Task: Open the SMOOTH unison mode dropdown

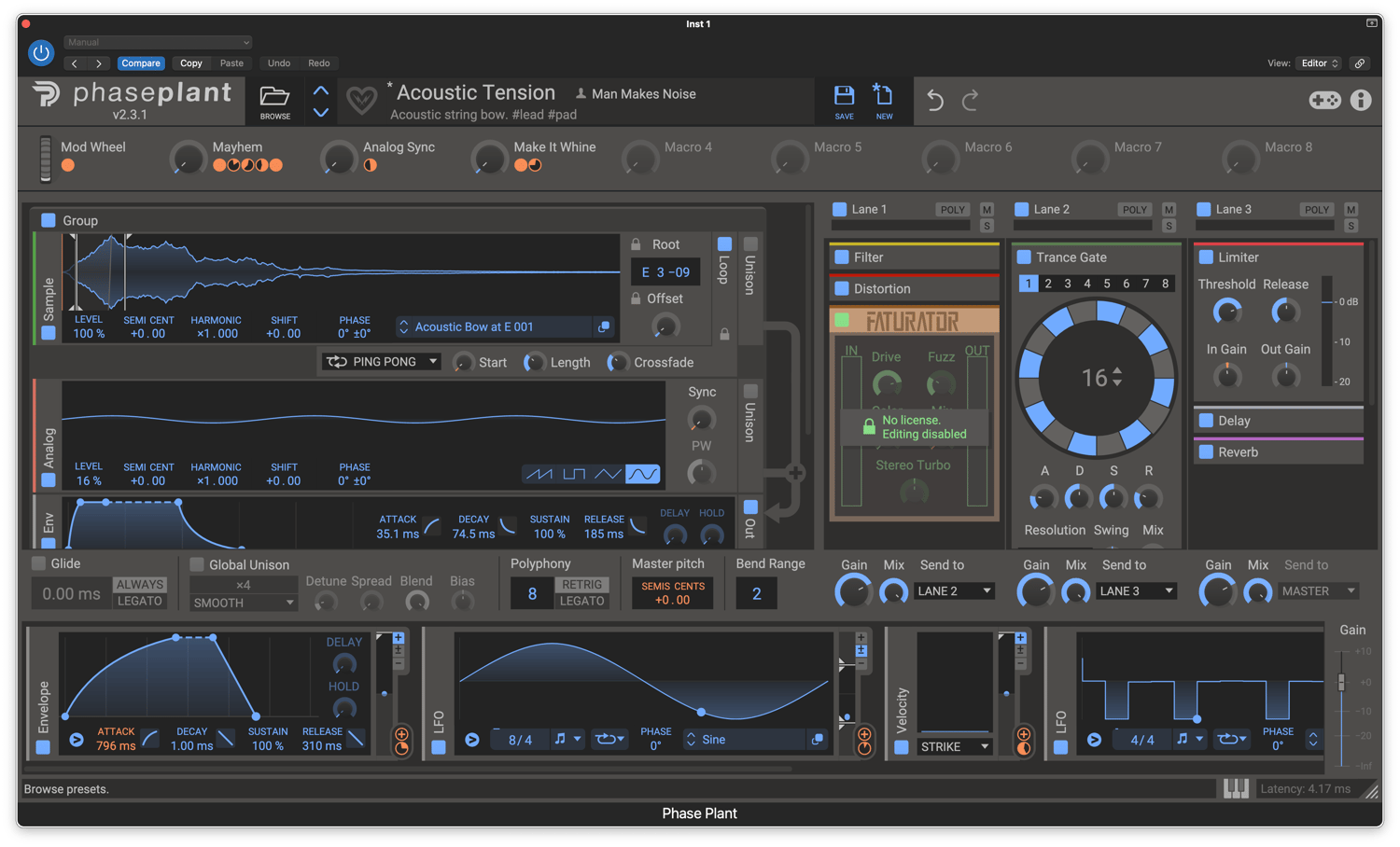Action: point(243,603)
